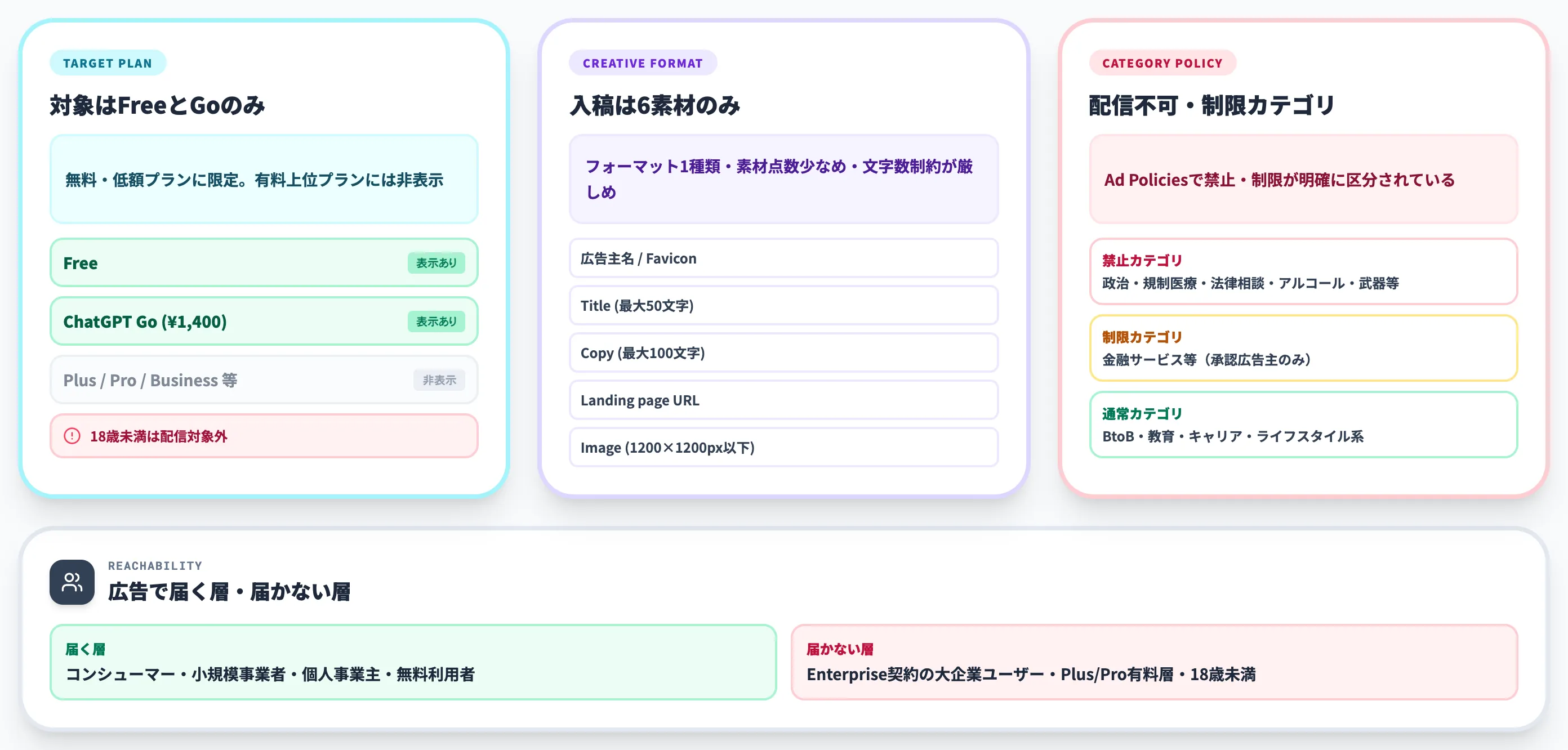The image size is (1568, 750).
Task: Select the heading 対象はFreeとGoのみ
Action: coord(157,105)
